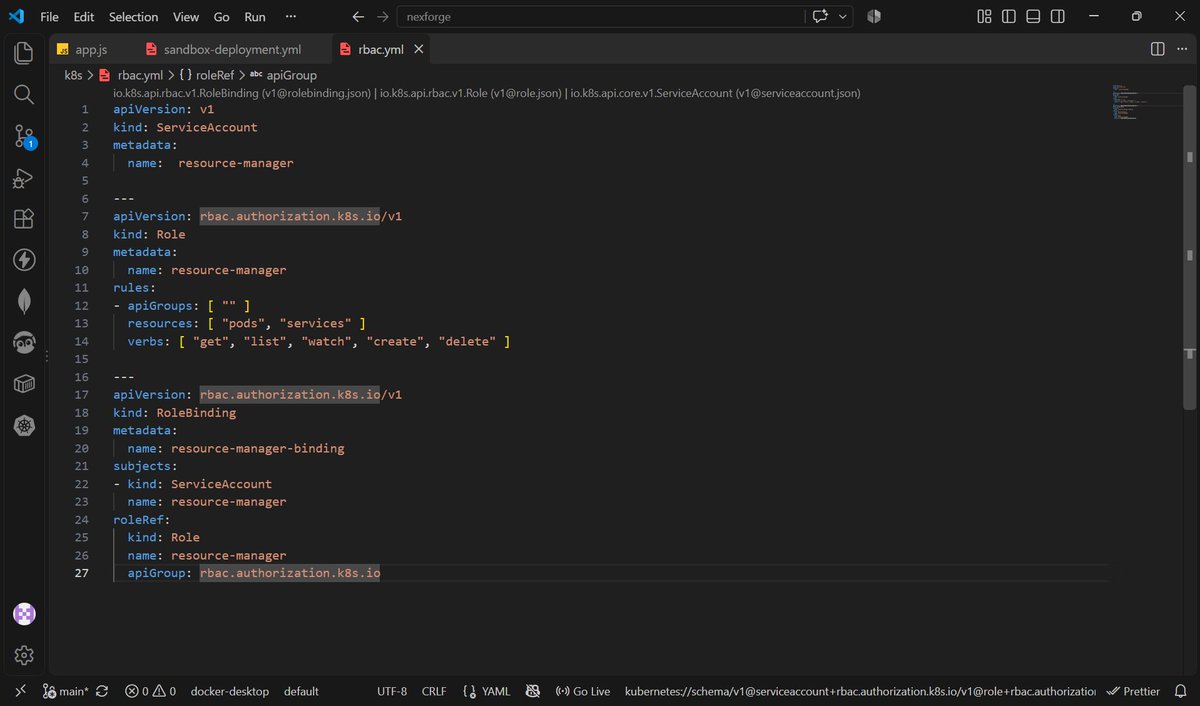The height and width of the screenshot is (706, 1200).
Task: Open the Search view in activity bar
Action: [24, 95]
